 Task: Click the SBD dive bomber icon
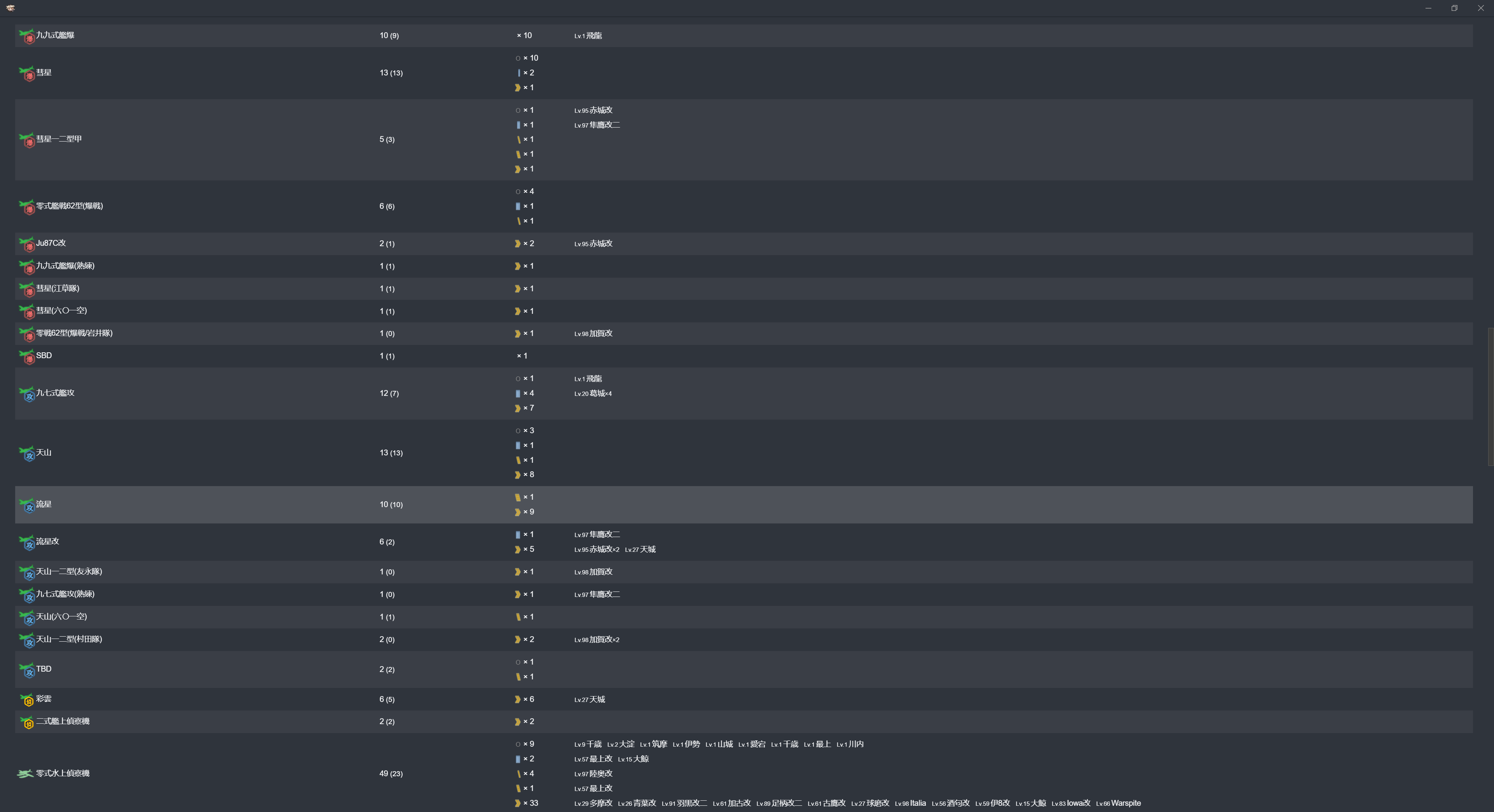point(27,357)
